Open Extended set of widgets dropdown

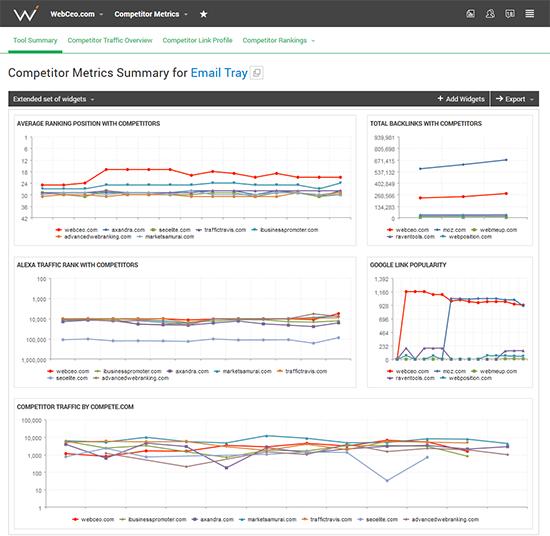coord(54,99)
